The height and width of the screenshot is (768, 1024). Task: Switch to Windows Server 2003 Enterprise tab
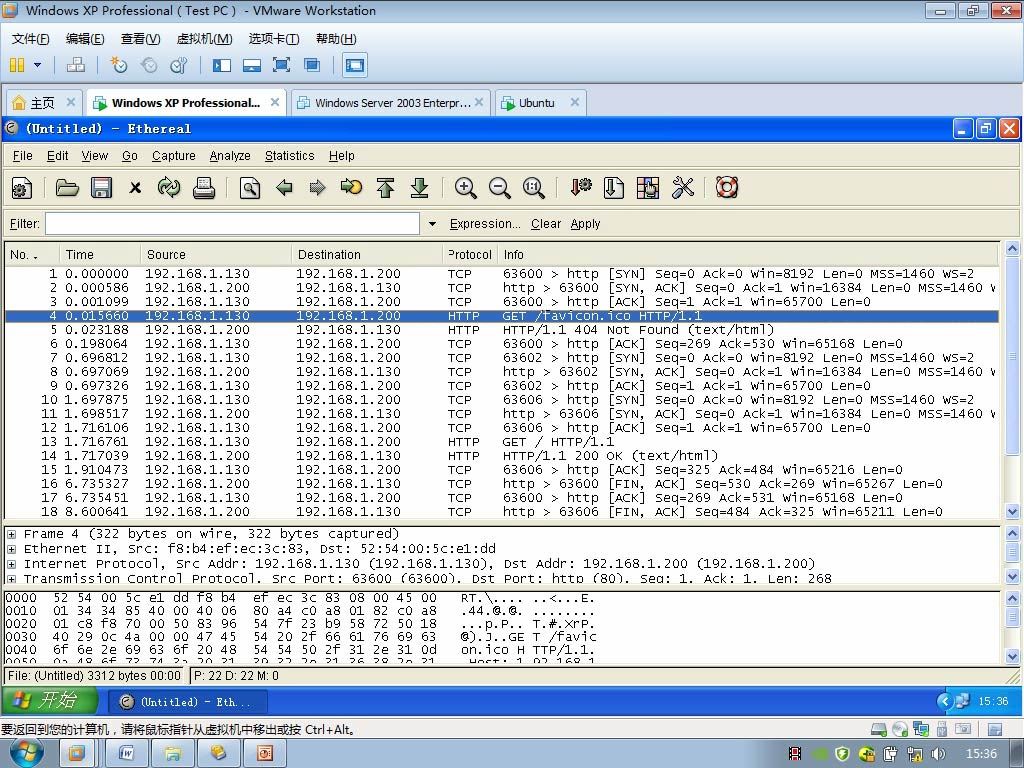click(391, 103)
